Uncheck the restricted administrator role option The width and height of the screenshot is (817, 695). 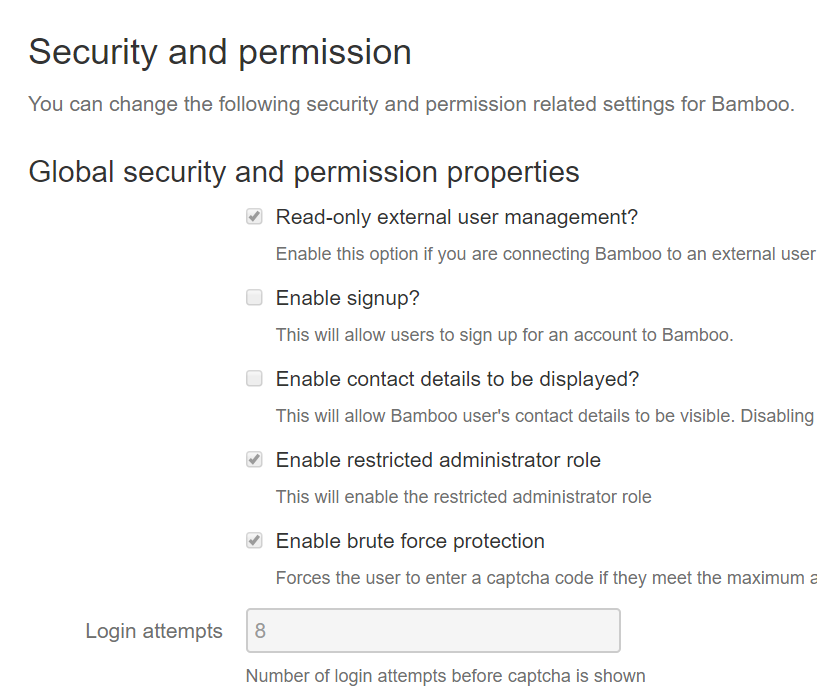pyautogui.click(x=254, y=459)
